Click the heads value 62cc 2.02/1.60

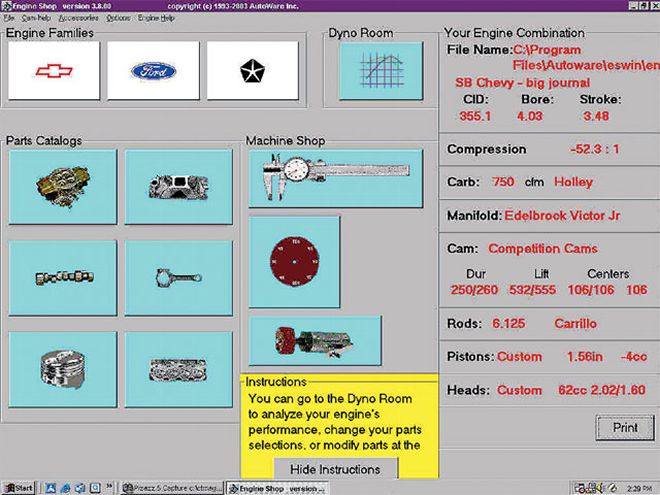coord(601,390)
